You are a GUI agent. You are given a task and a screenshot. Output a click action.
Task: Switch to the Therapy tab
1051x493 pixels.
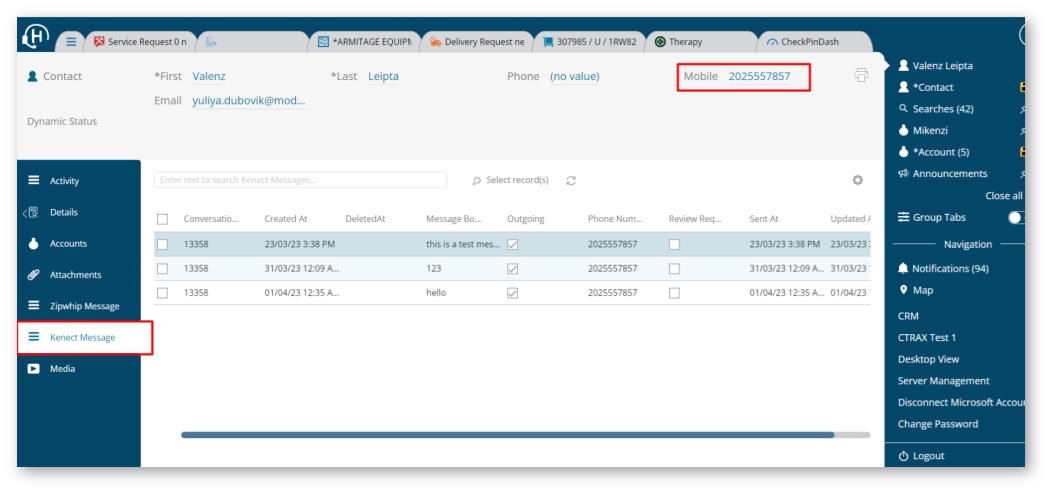(x=686, y=42)
